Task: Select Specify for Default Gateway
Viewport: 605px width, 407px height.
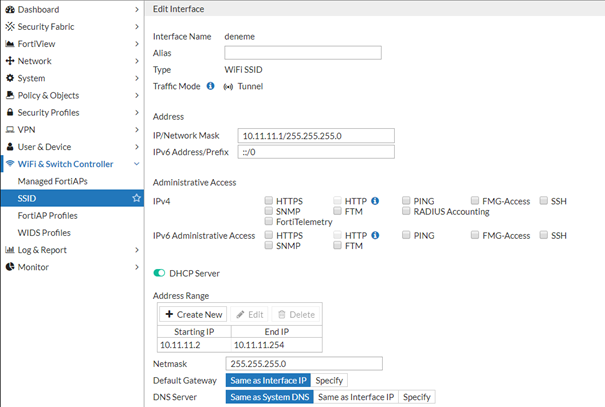Action: pos(328,380)
